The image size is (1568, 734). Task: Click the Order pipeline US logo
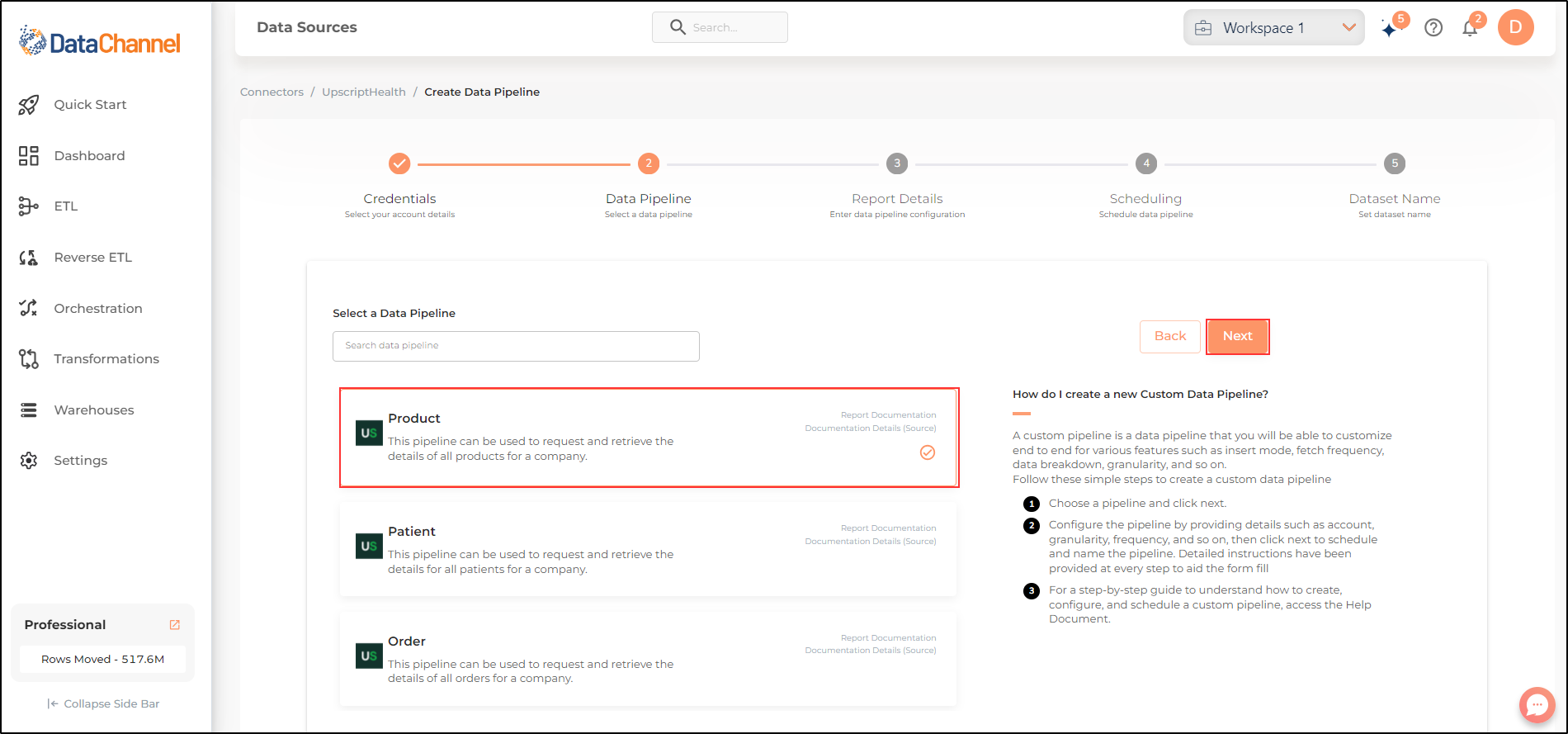[369, 656]
